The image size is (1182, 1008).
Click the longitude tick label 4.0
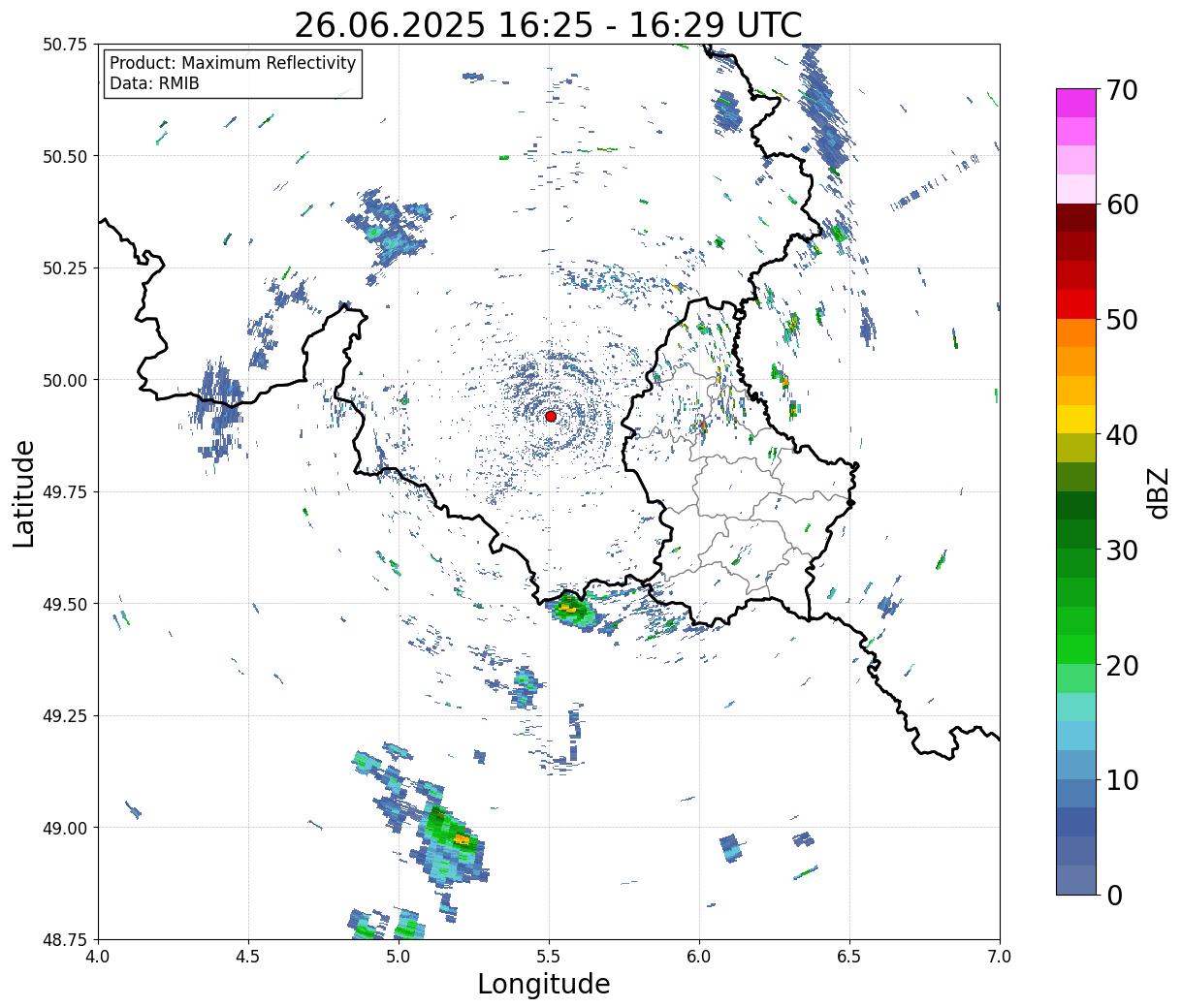(98, 957)
